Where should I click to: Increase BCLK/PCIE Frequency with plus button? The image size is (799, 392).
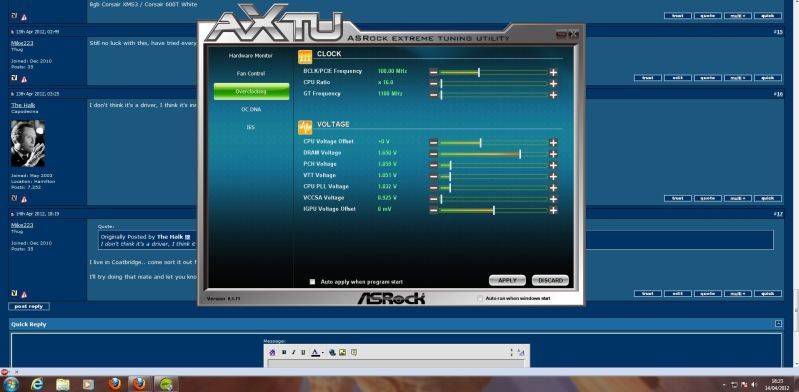point(553,72)
